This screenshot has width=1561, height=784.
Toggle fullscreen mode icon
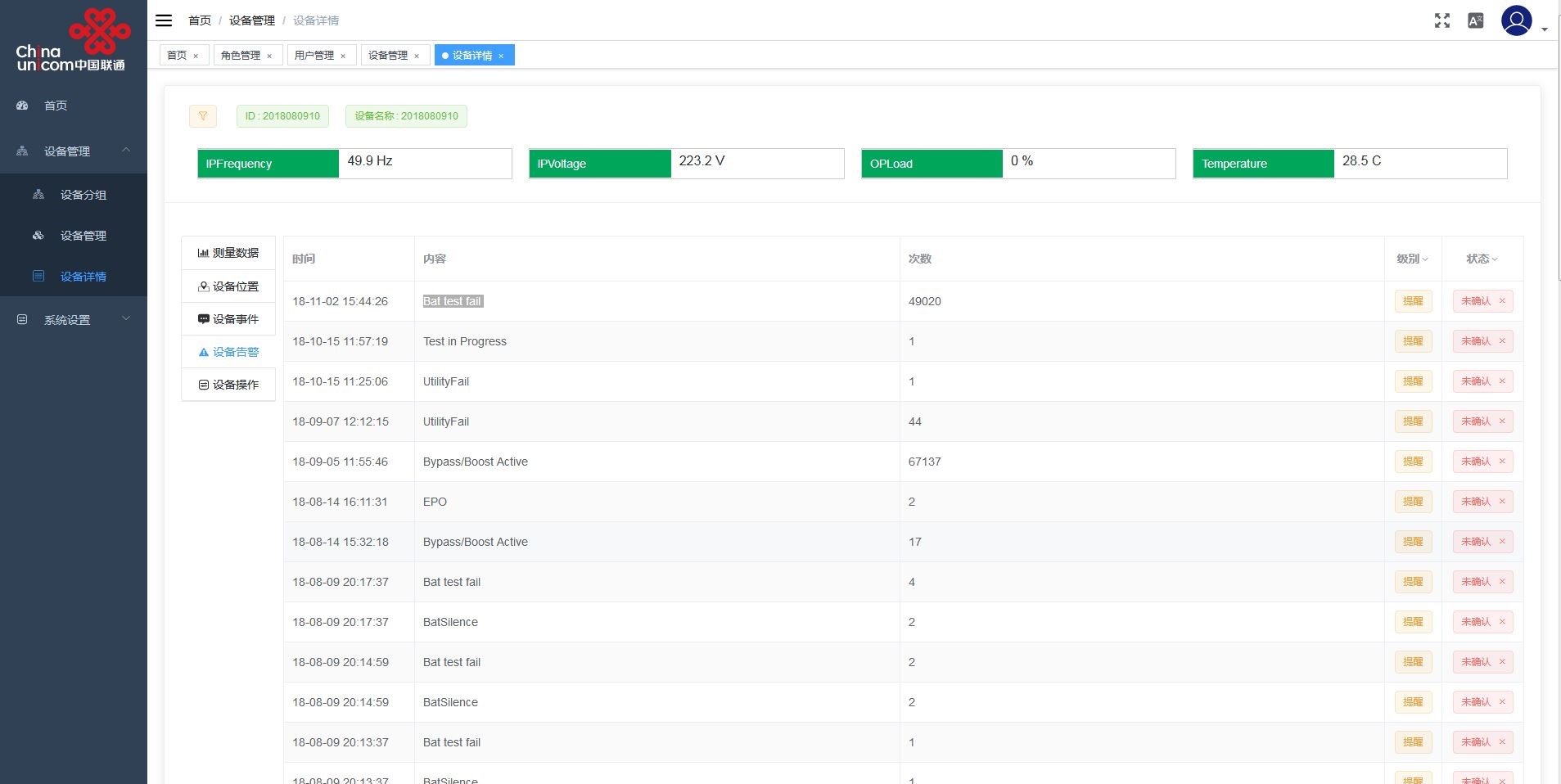point(1441,20)
